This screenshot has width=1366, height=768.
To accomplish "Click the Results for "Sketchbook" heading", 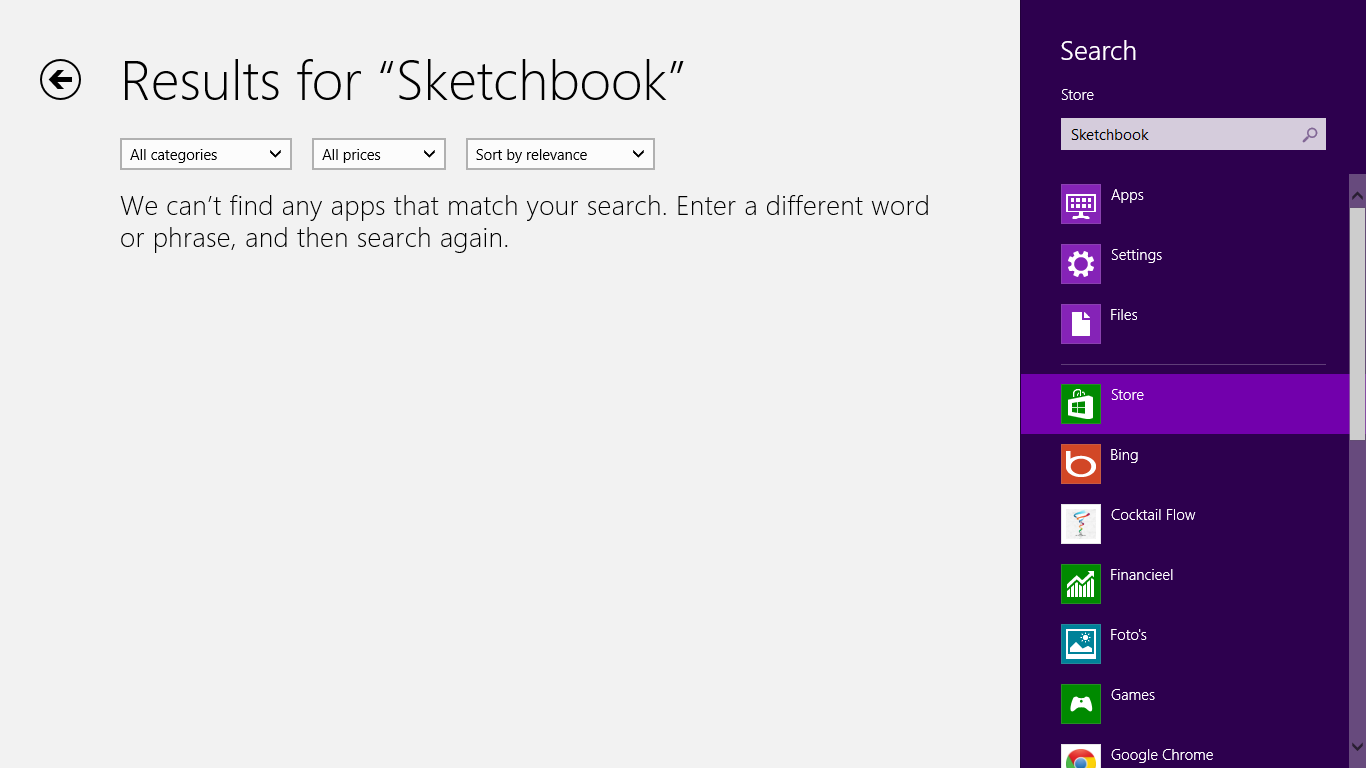I will tap(403, 80).
